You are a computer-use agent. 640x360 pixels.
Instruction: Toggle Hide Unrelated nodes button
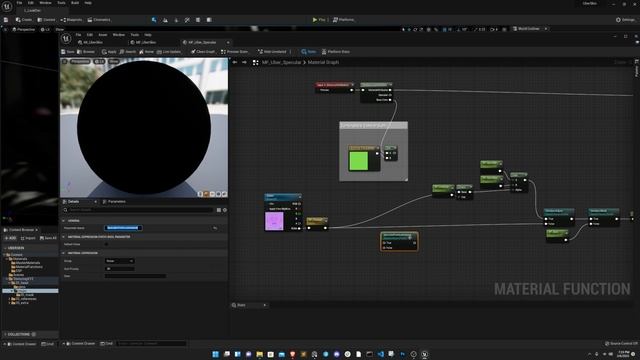[x=272, y=52]
